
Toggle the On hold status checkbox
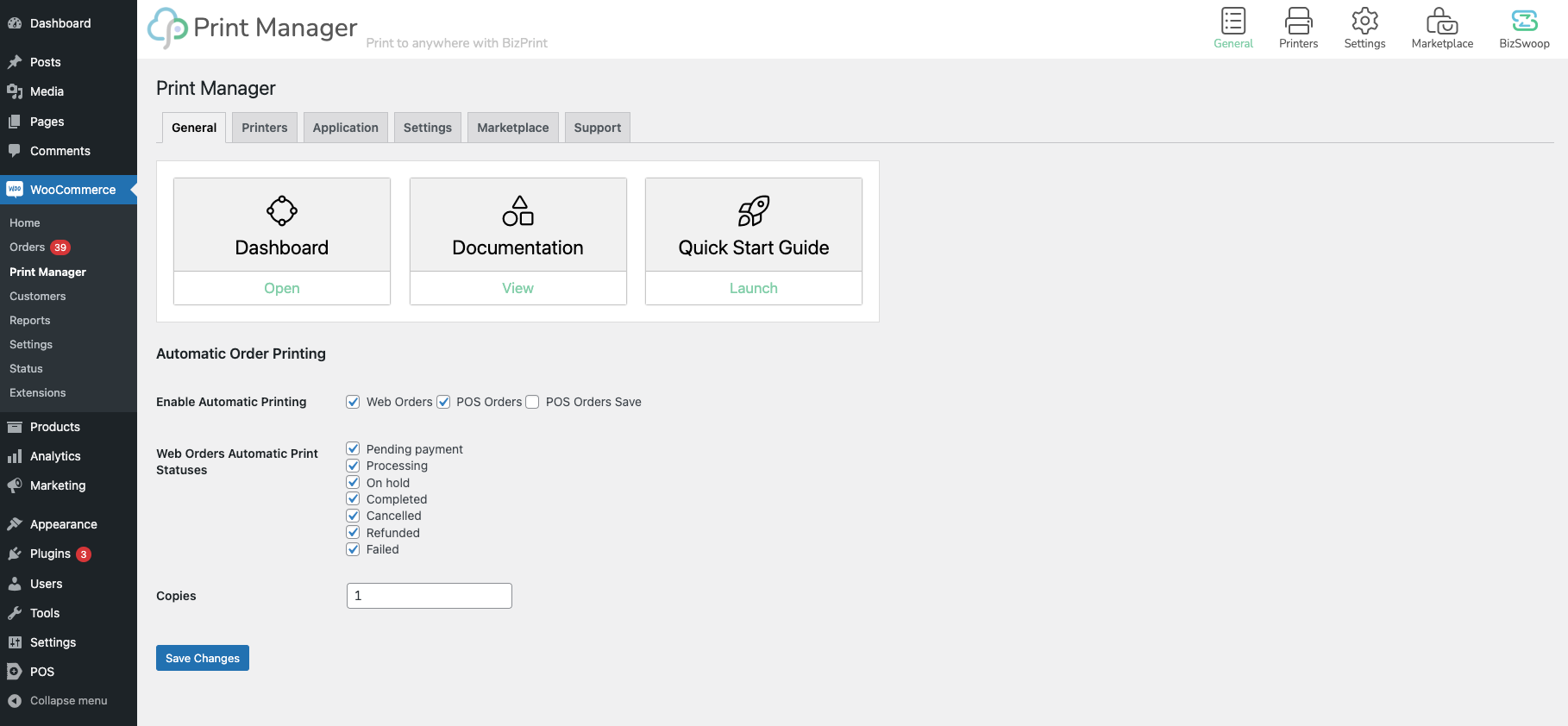coord(353,482)
